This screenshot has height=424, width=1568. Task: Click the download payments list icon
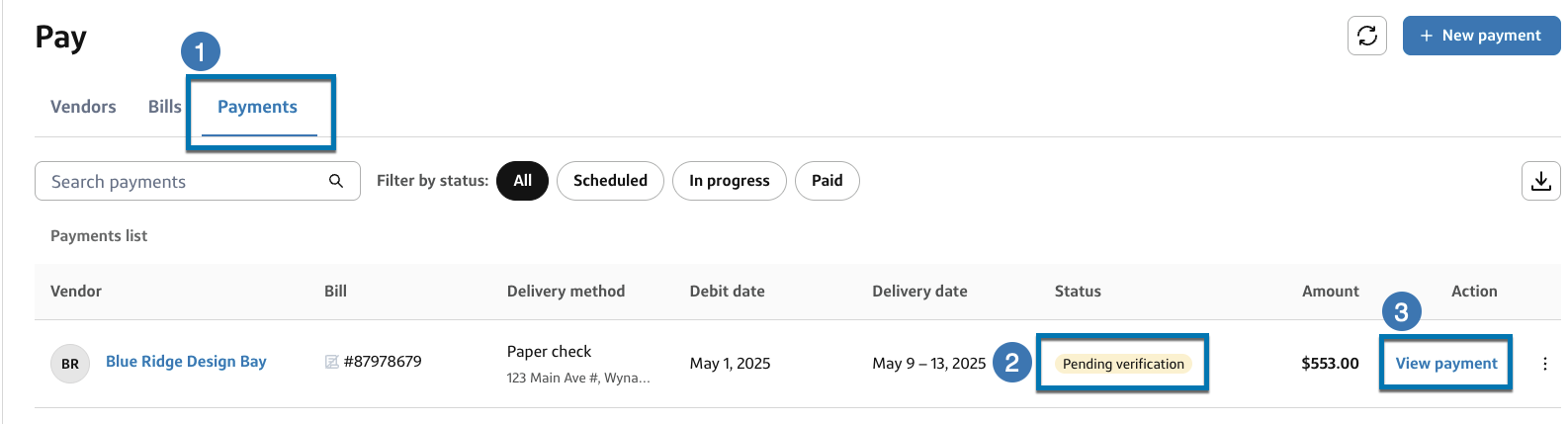[1540, 181]
